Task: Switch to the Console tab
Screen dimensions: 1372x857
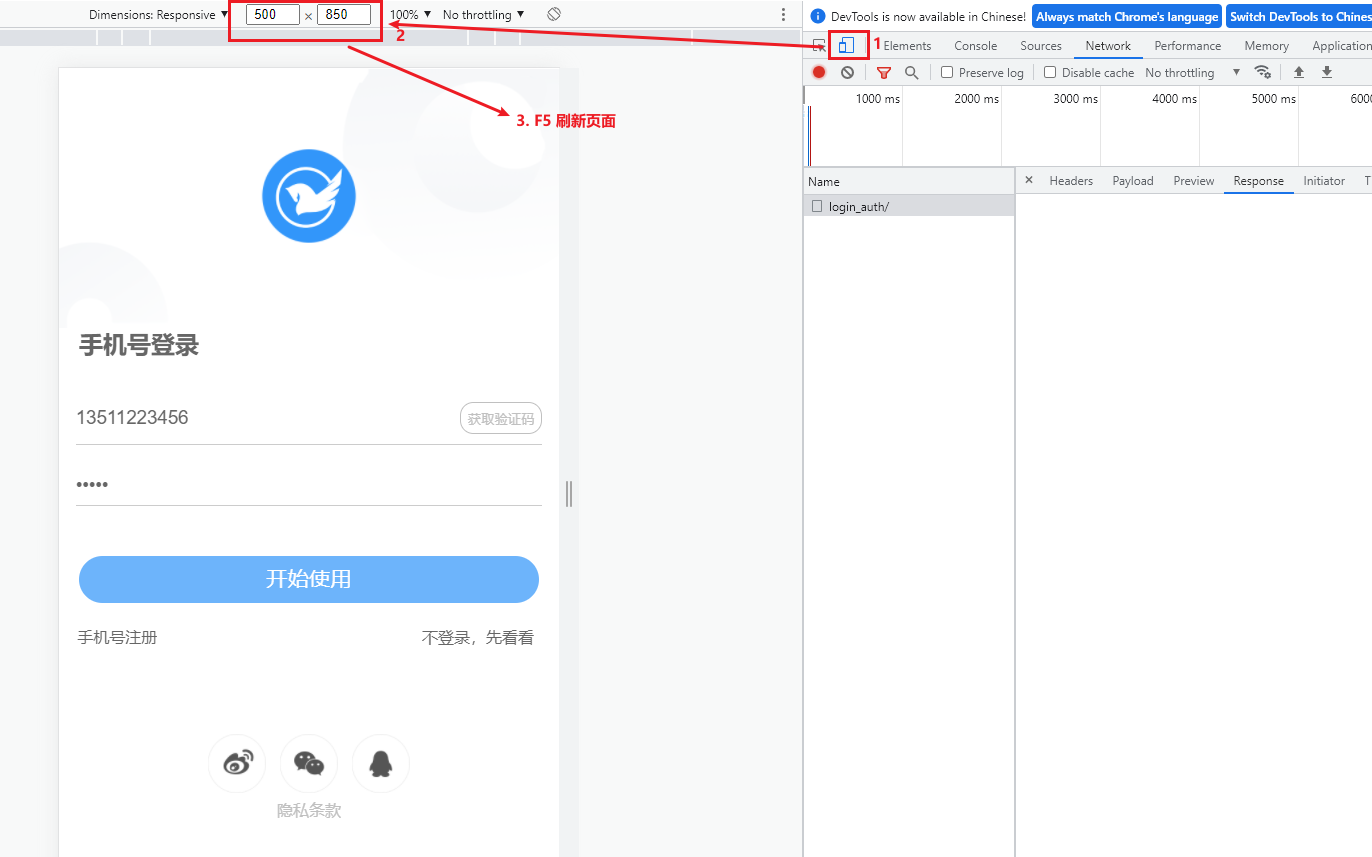Action: coord(975,46)
